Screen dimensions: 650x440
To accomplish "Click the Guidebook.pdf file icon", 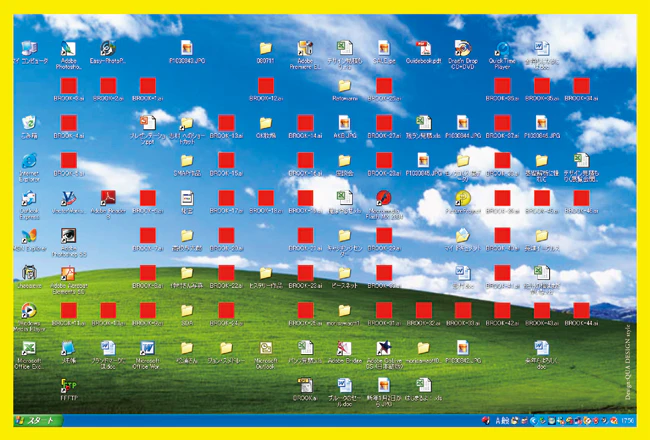I will [423, 49].
